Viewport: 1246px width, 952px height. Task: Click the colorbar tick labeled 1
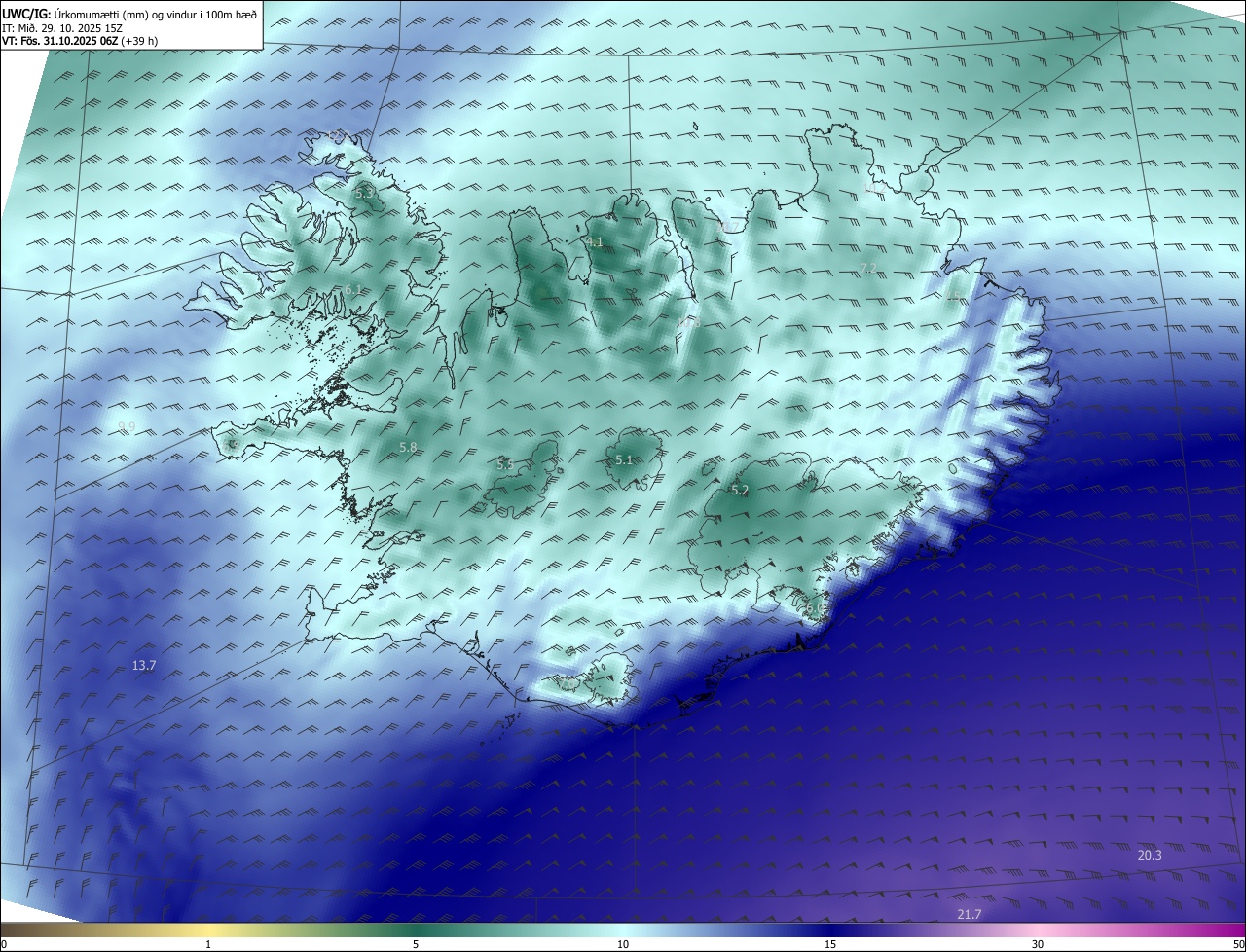click(x=208, y=944)
